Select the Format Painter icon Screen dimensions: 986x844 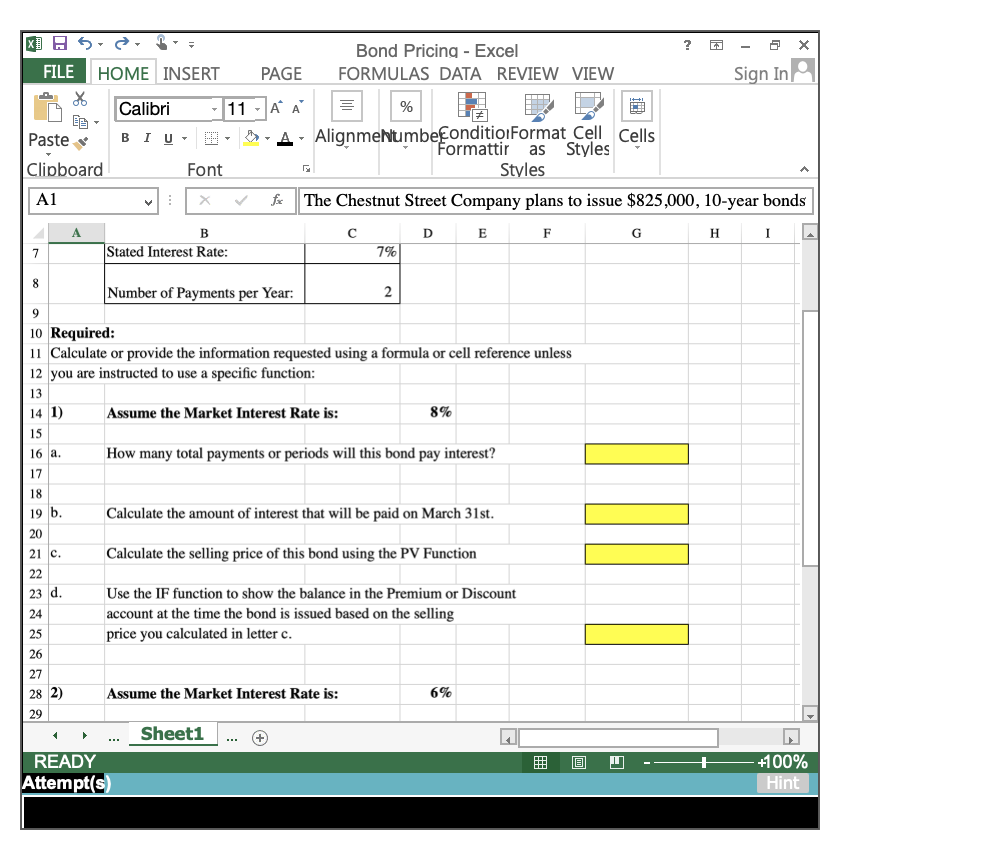coord(80,143)
